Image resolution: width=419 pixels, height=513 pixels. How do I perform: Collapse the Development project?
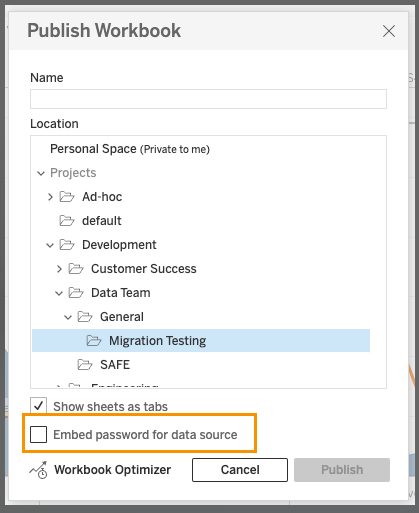coord(50,246)
